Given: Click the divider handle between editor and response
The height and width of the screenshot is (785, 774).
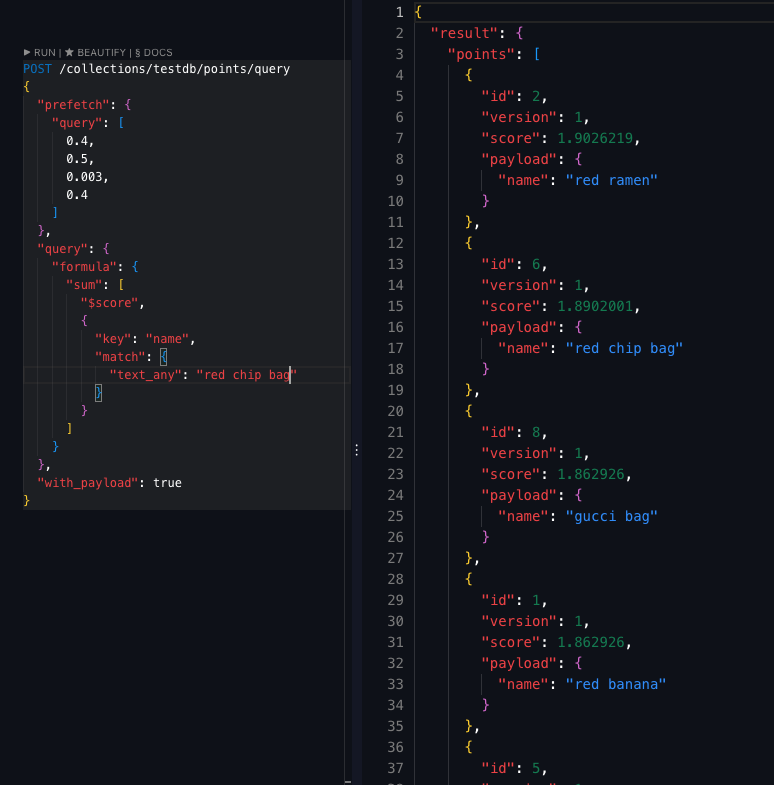Looking at the screenshot, I should (356, 451).
